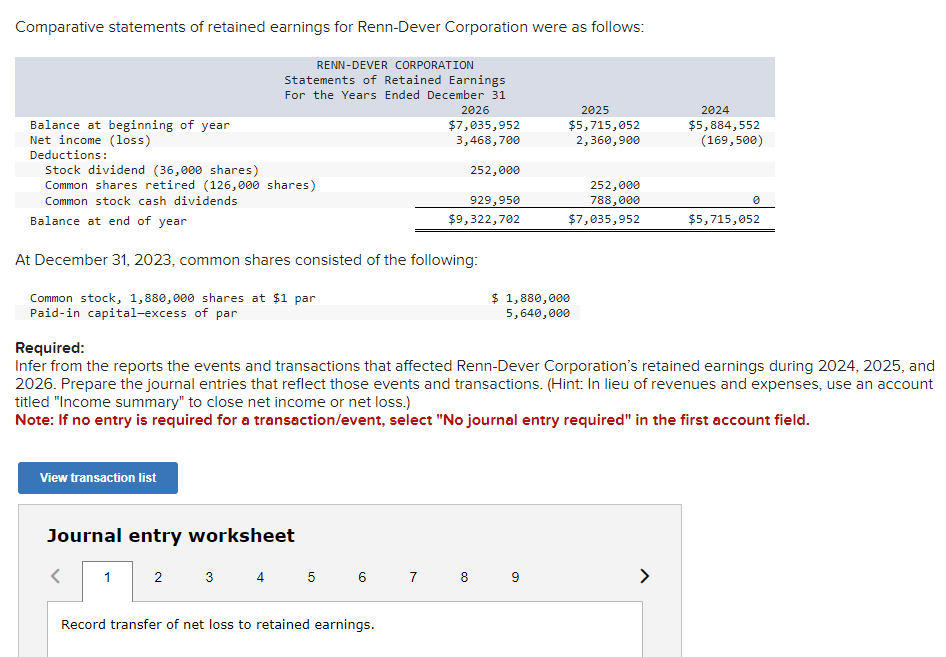This screenshot has height=657, width=946.
Task: Click the View transaction list button
Action: click(x=97, y=478)
